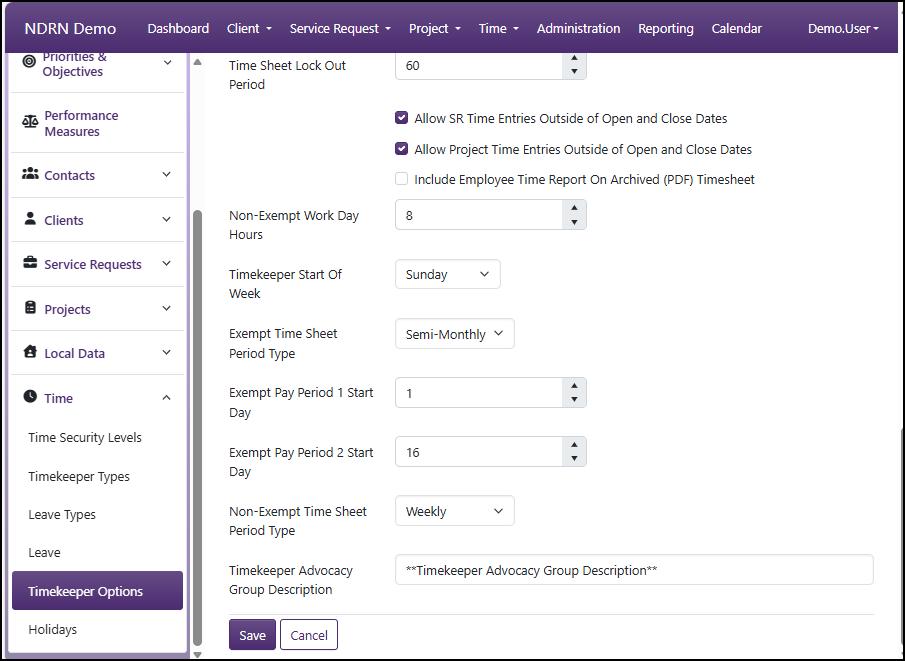Screen dimensions: 905x661
Task: Open the Leave sidebar item
Action: click(44, 552)
